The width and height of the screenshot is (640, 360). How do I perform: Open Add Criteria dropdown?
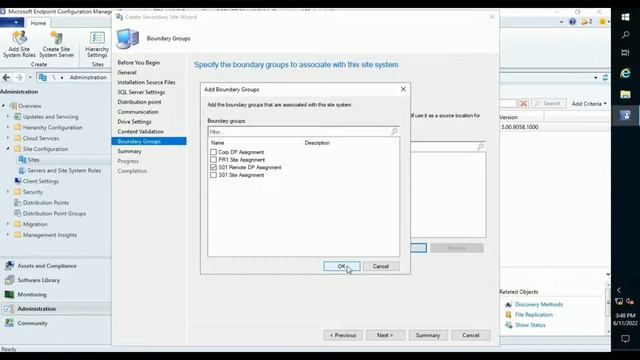coord(589,104)
